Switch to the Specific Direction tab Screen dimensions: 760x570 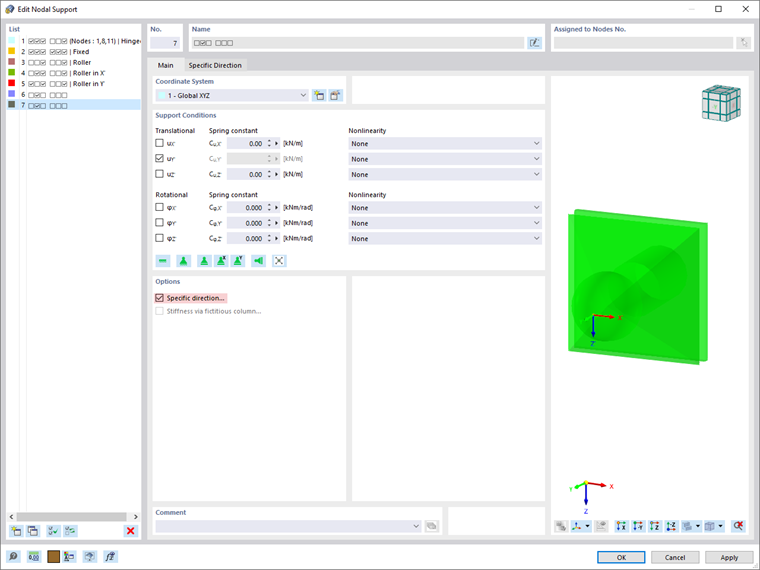coord(215,65)
